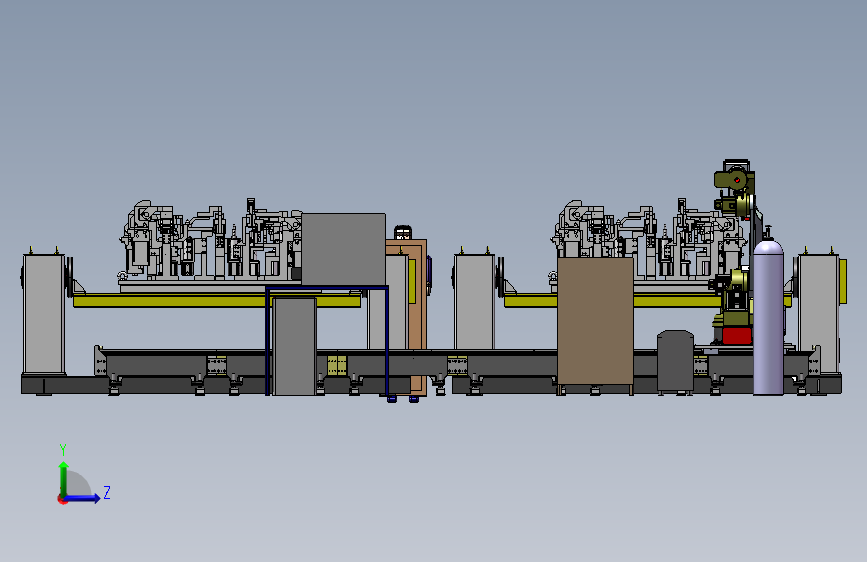This screenshot has width=867, height=562.
Task: Select the red base of the welding robot
Action: click(x=737, y=336)
